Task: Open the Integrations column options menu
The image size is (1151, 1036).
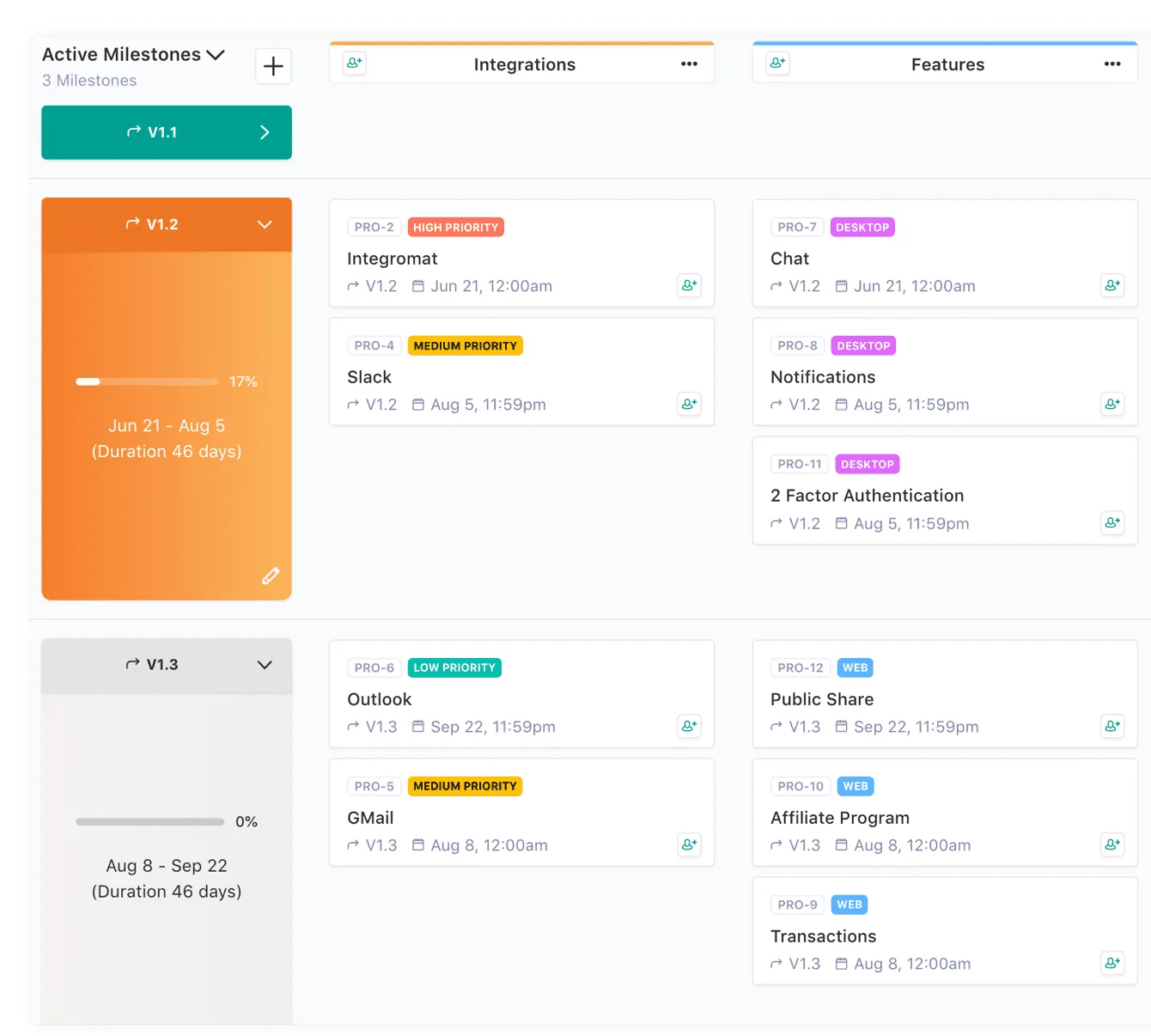Action: click(x=689, y=63)
